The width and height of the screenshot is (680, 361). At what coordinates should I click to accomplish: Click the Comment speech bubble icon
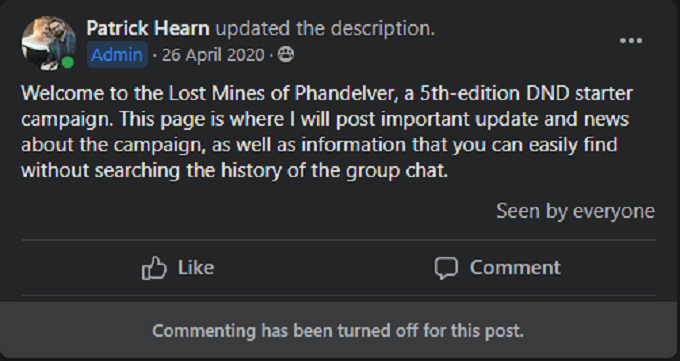[446, 268]
